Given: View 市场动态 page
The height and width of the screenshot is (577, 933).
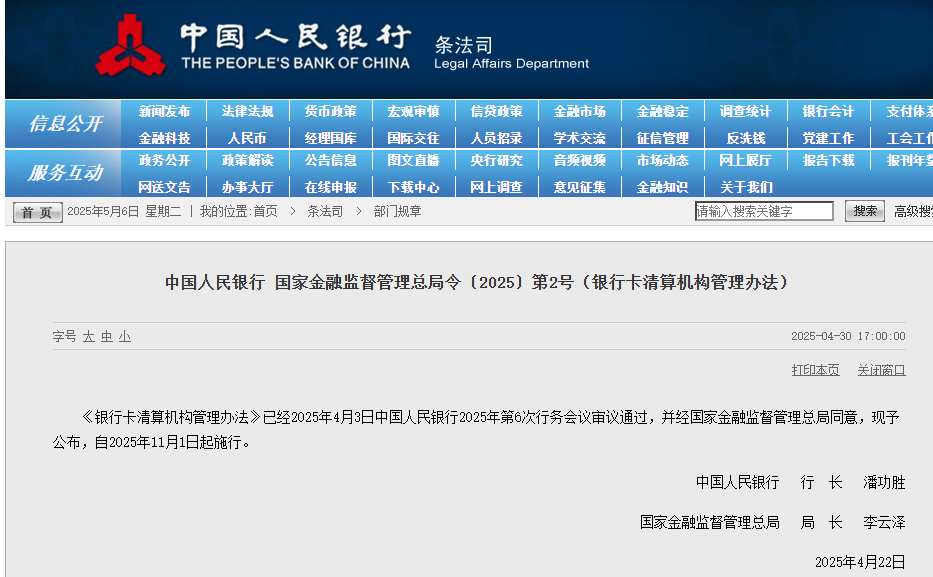Looking at the screenshot, I should [x=662, y=160].
